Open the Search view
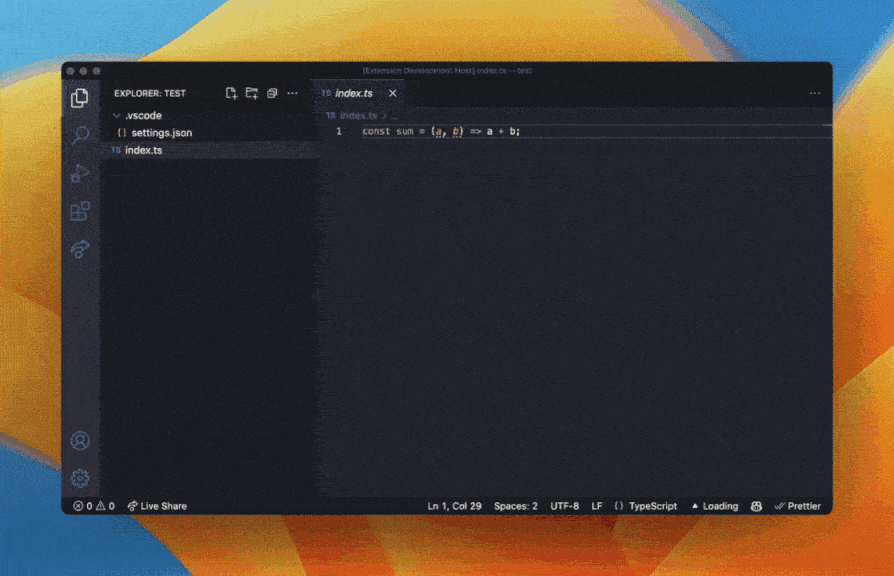 click(80, 134)
